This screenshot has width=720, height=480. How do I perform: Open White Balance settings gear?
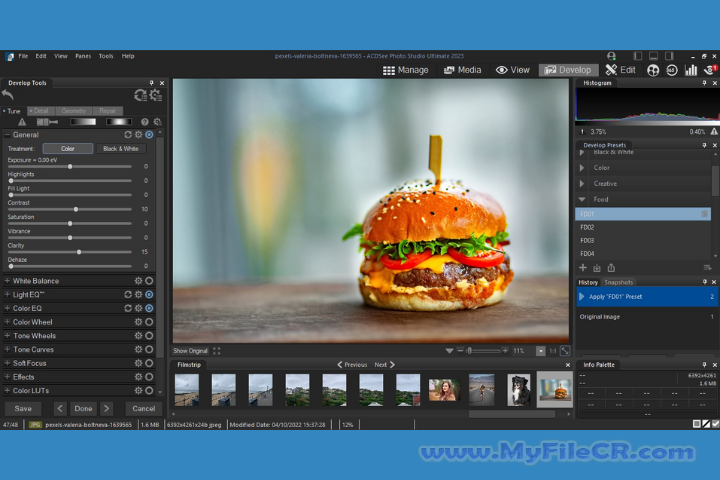138,281
